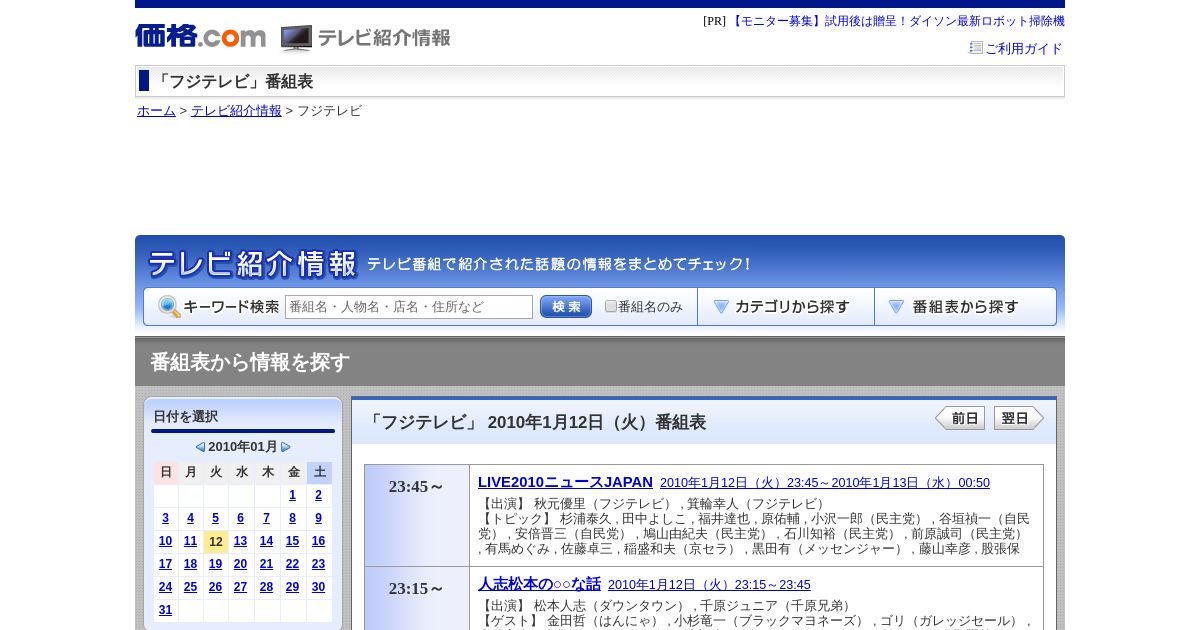1200x630 pixels.
Task: Click the 2010年01月 month label
Action: (243, 447)
